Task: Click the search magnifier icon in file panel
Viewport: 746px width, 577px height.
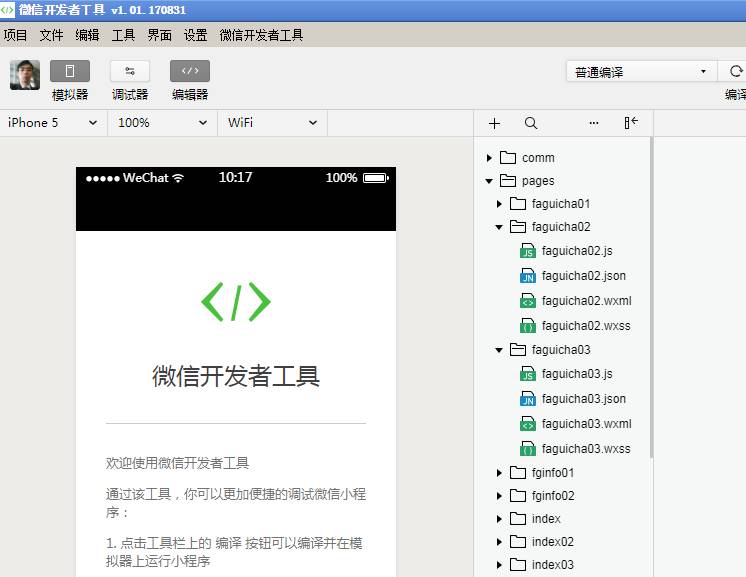Action: pos(531,123)
